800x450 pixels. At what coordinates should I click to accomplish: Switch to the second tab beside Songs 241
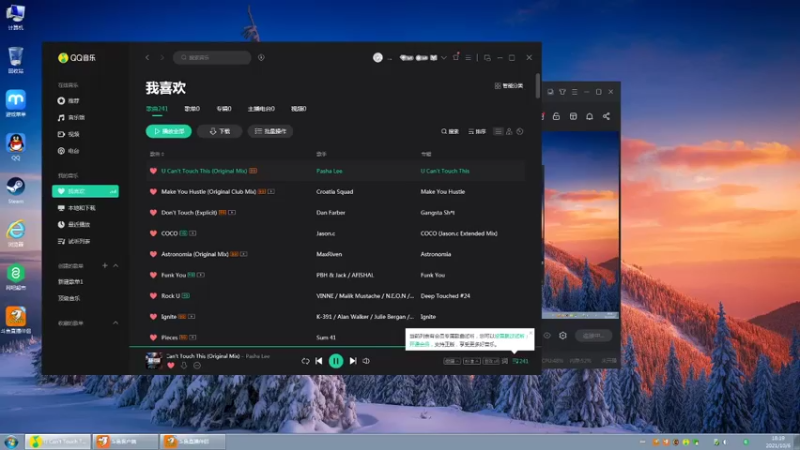(x=192, y=109)
